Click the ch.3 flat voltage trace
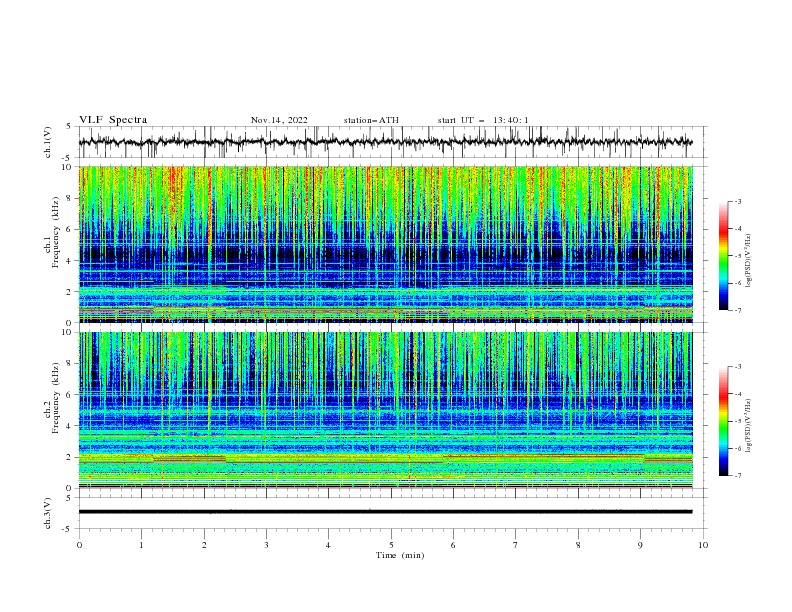This screenshot has height=612, width=792. [x=385, y=512]
